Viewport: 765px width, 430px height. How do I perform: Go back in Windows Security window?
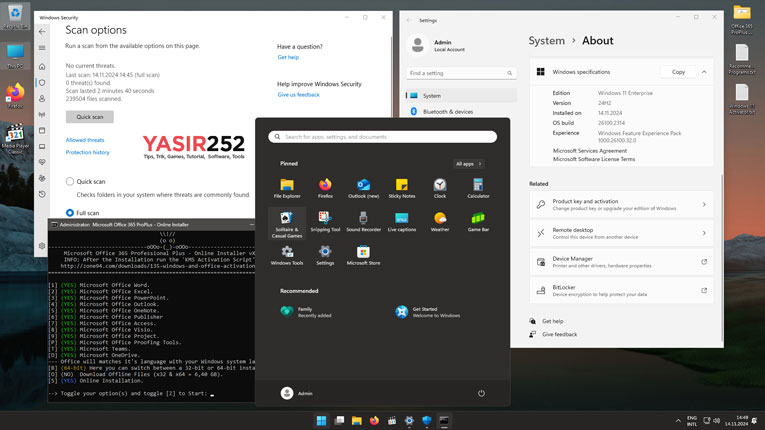[42, 31]
